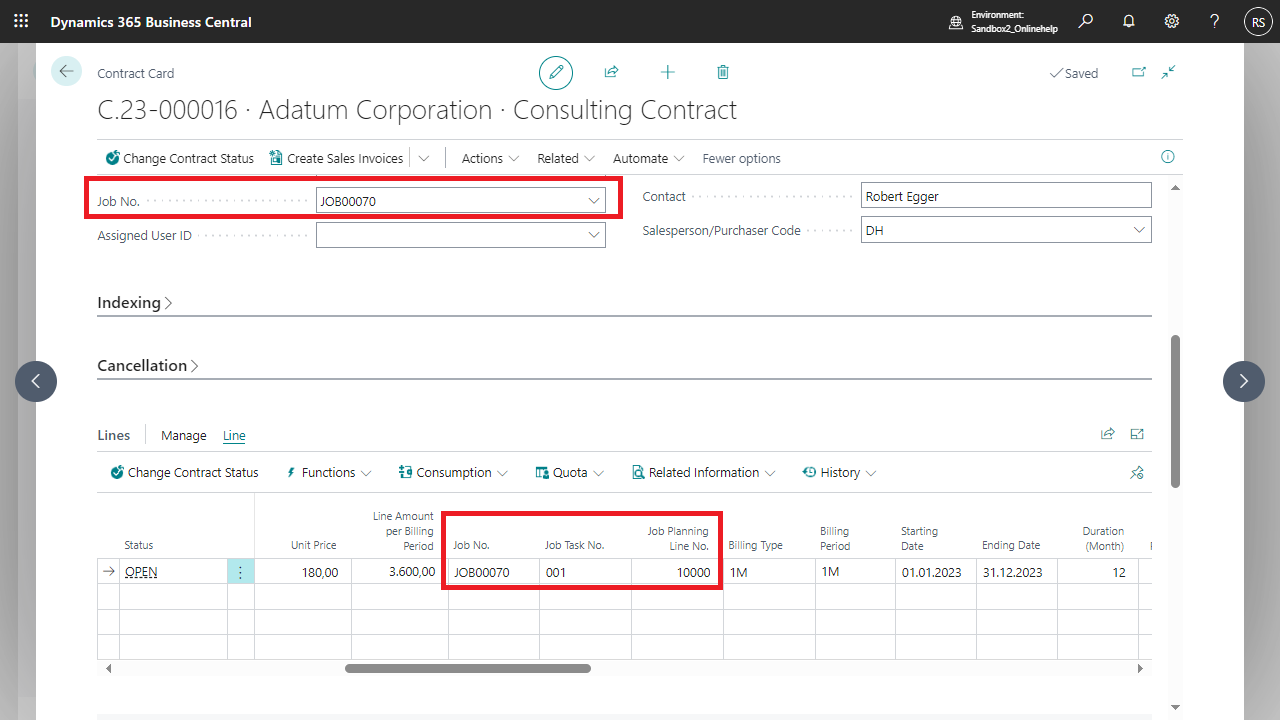Click the Billing Type column header

755,545
